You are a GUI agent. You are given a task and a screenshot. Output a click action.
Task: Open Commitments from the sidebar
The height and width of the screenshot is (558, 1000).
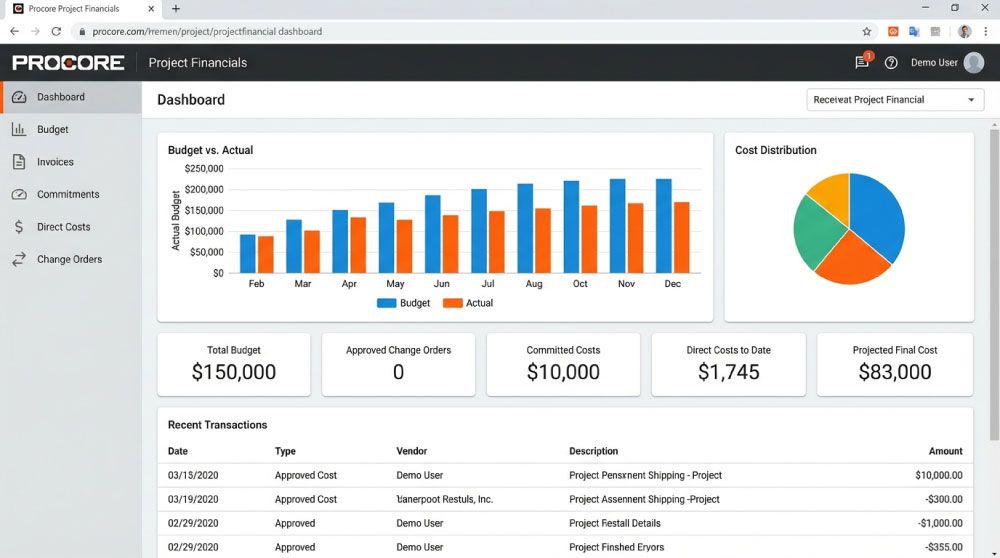pos(71,195)
